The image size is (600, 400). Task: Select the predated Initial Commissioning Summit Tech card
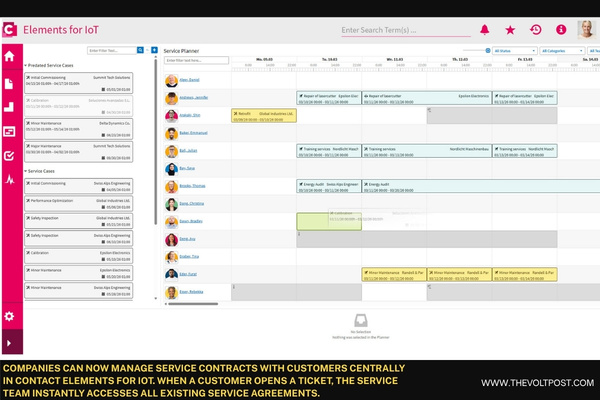(79, 83)
